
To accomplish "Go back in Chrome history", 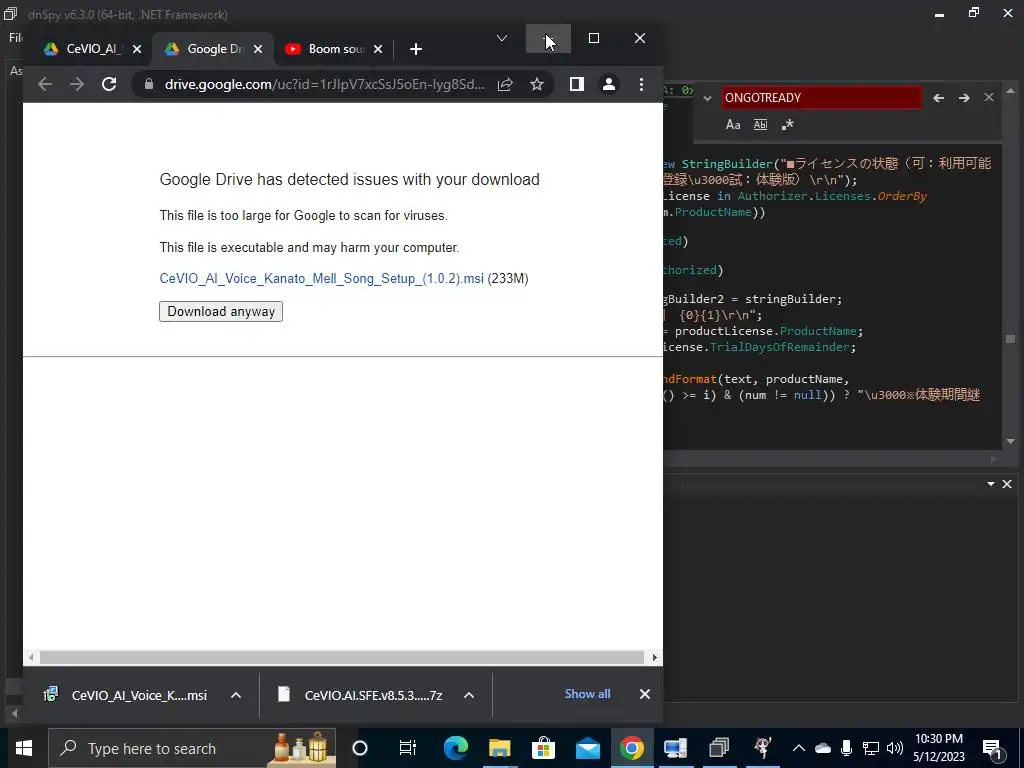I will 44,84.
